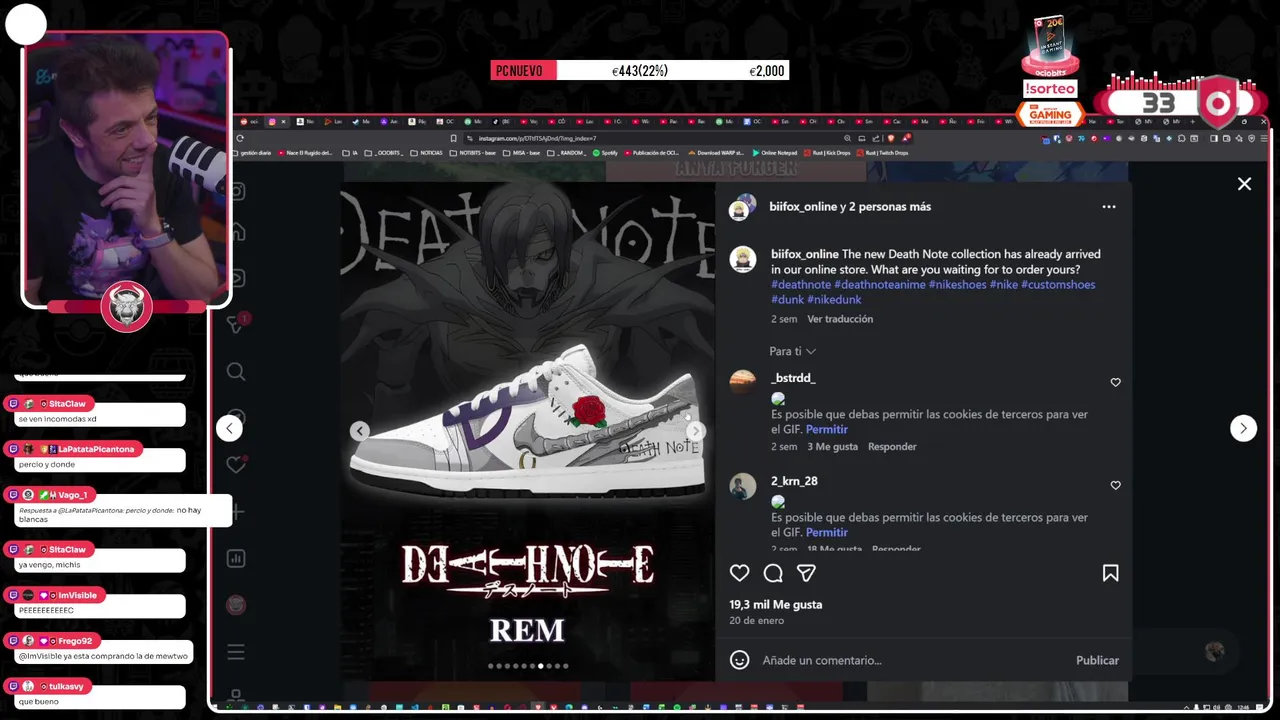Go to the next post with the right arrow

(x=1243, y=428)
